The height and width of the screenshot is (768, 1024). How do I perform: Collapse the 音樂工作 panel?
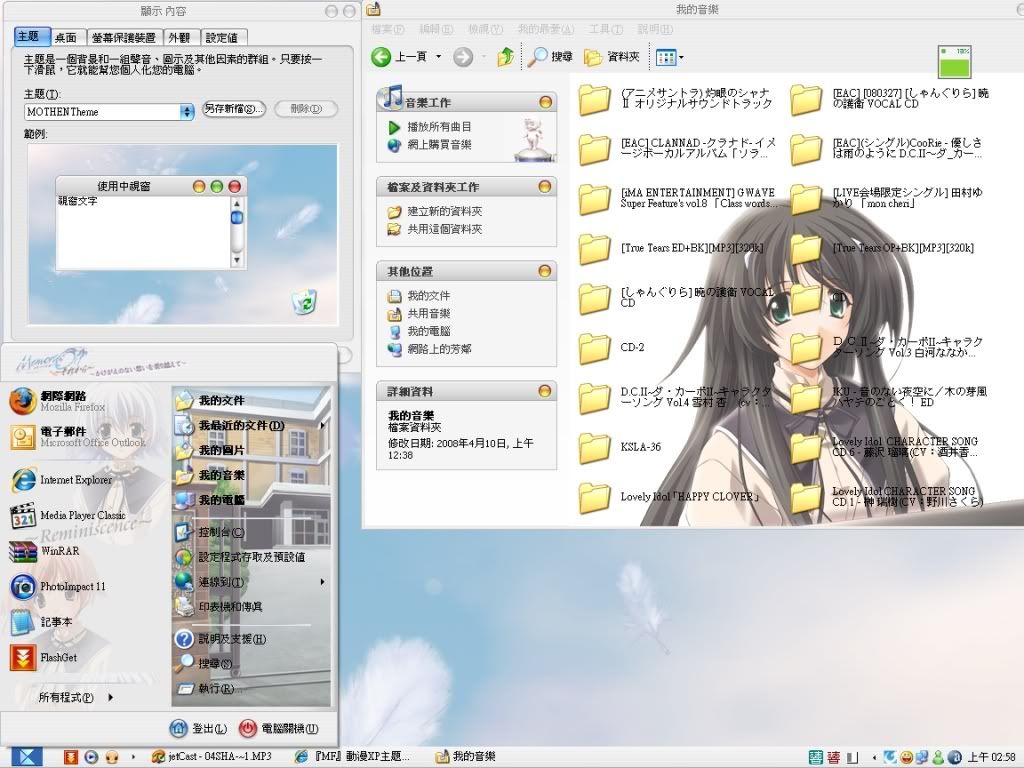click(545, 103)
